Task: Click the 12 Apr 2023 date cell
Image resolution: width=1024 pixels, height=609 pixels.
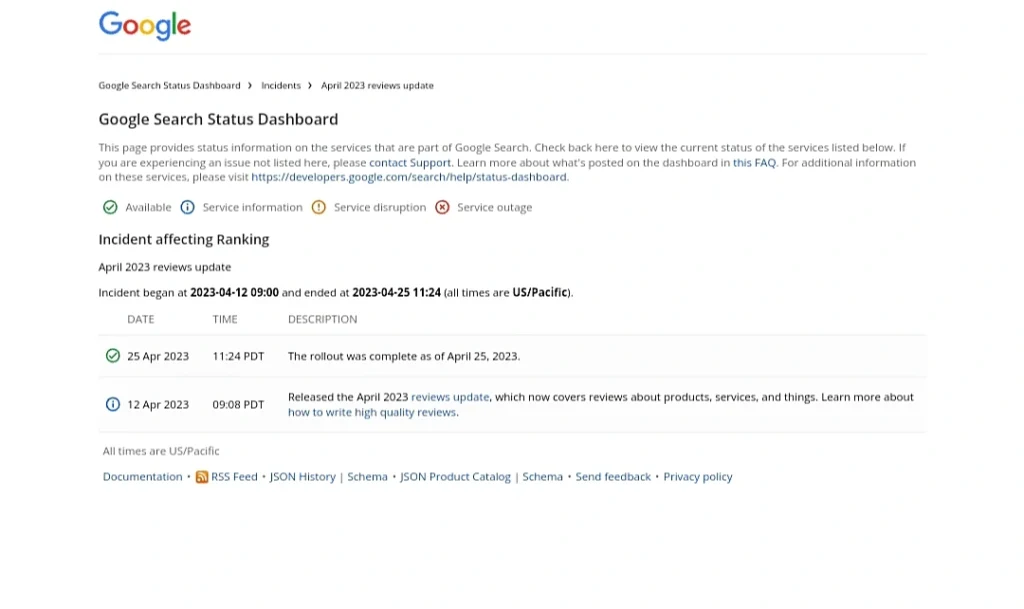Action: point(158,405)
